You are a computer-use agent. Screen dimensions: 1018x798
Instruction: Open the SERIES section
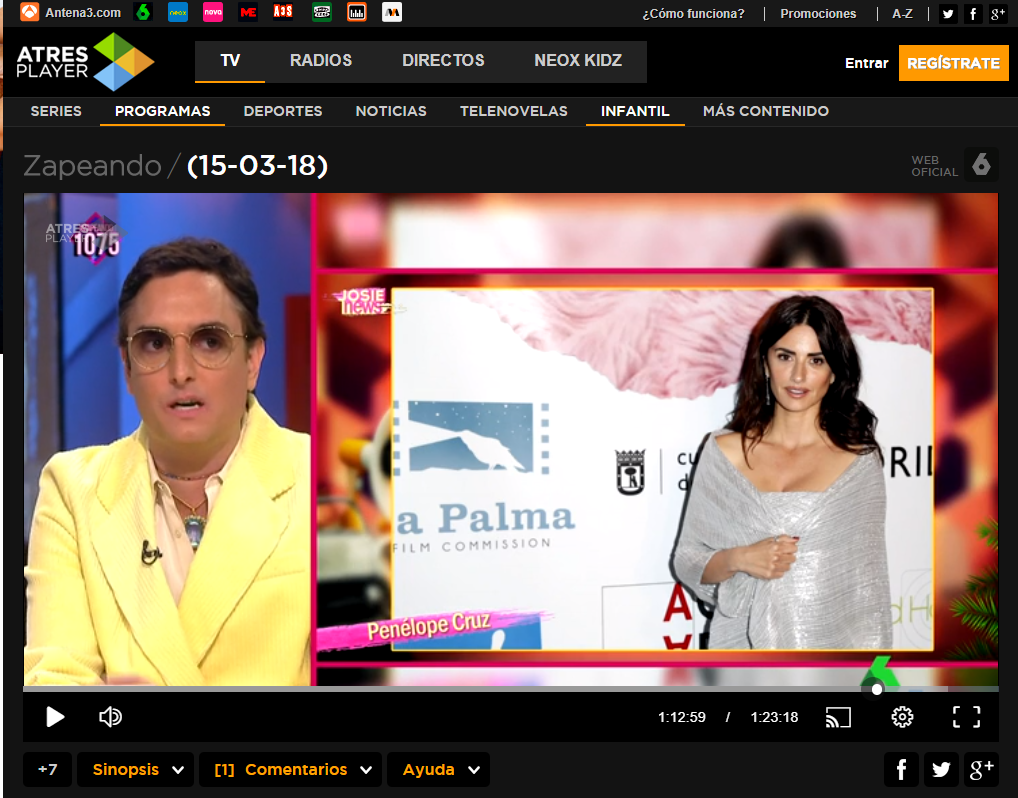click(x=56, y=111)
